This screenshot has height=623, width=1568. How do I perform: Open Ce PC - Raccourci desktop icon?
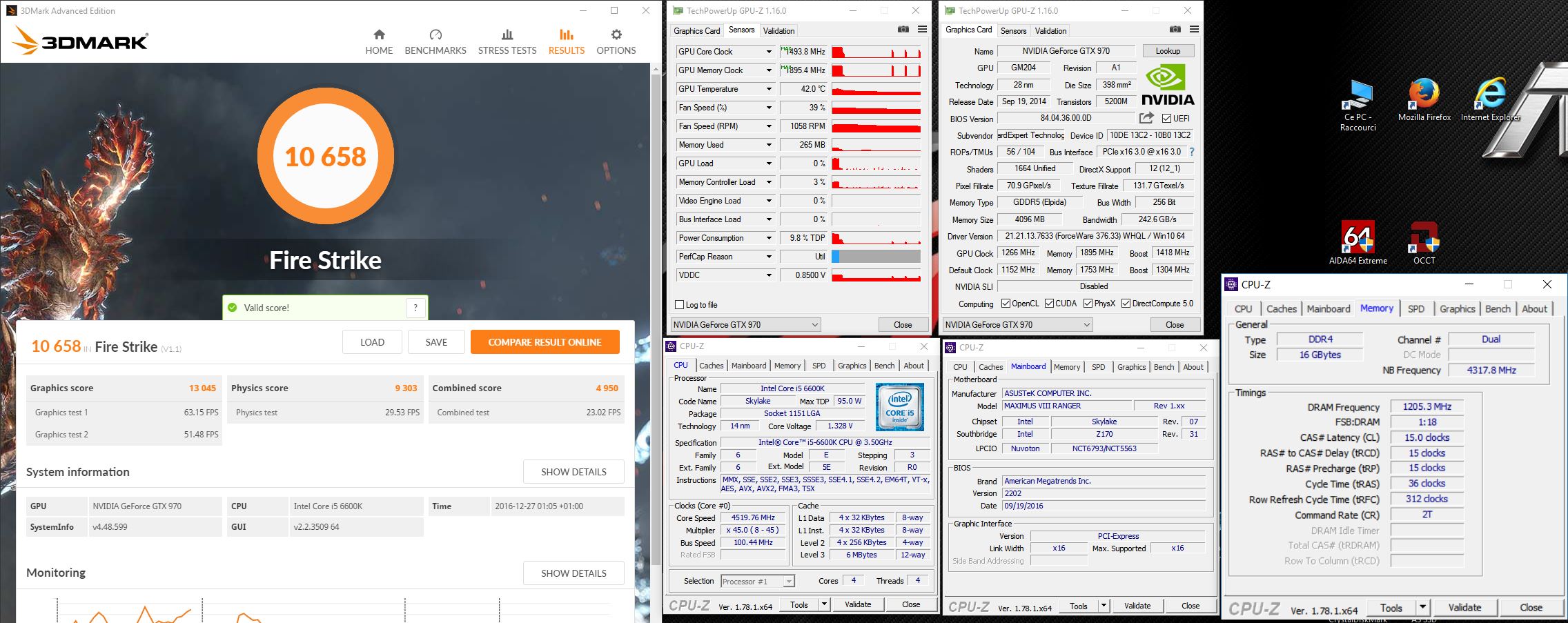tap(1358, 106)
